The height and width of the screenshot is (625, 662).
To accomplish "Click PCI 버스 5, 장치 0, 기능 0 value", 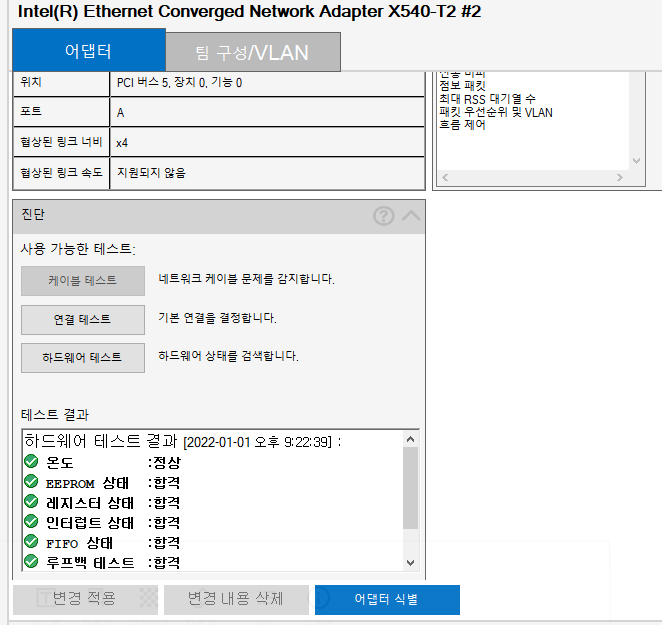I will [x=179, y=83].
